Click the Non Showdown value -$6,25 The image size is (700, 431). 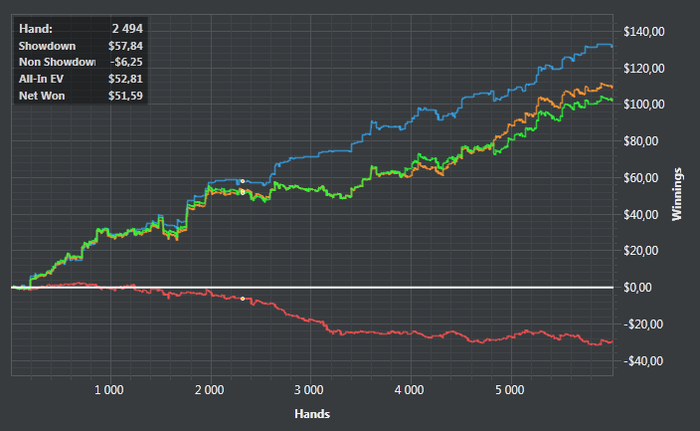tap(126, 62)
